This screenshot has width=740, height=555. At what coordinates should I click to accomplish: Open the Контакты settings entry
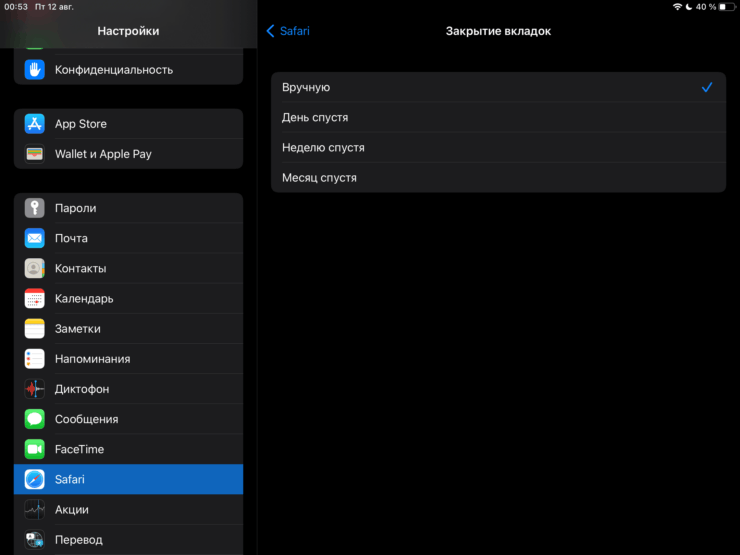(x=128, y=268)
